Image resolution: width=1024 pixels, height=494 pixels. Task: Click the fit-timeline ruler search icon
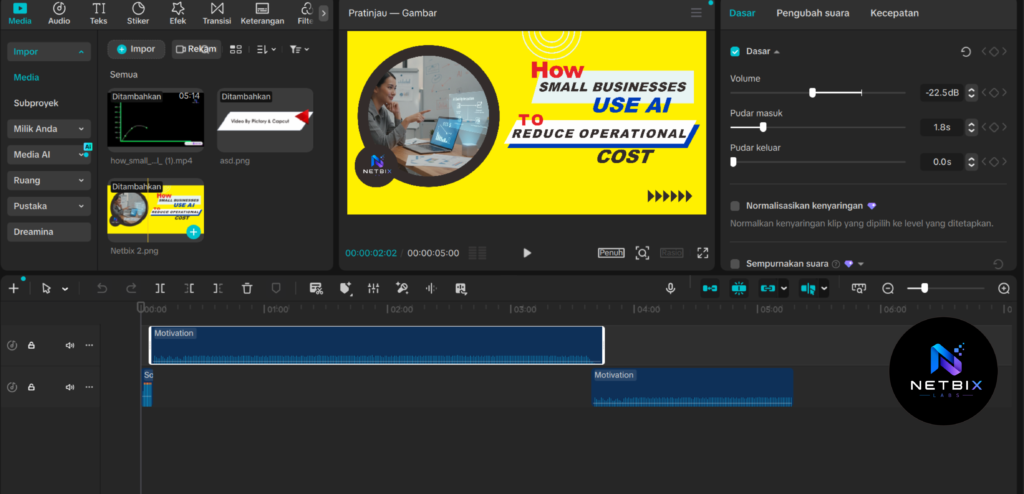(859, 288)
